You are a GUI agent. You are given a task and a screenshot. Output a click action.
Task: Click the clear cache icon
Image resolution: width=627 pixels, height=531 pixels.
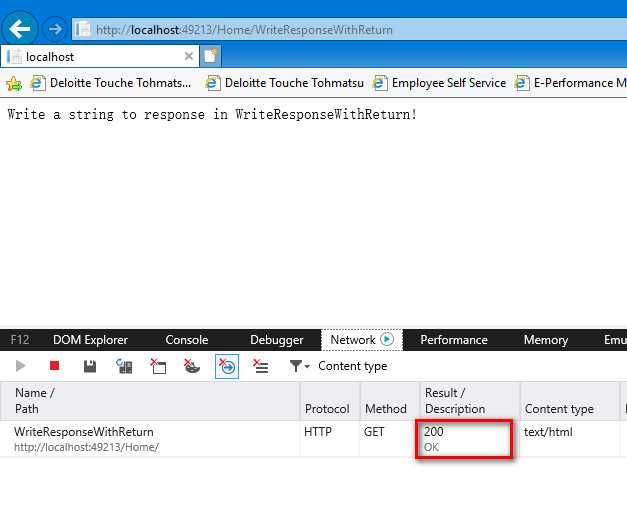tap(158, 366)
